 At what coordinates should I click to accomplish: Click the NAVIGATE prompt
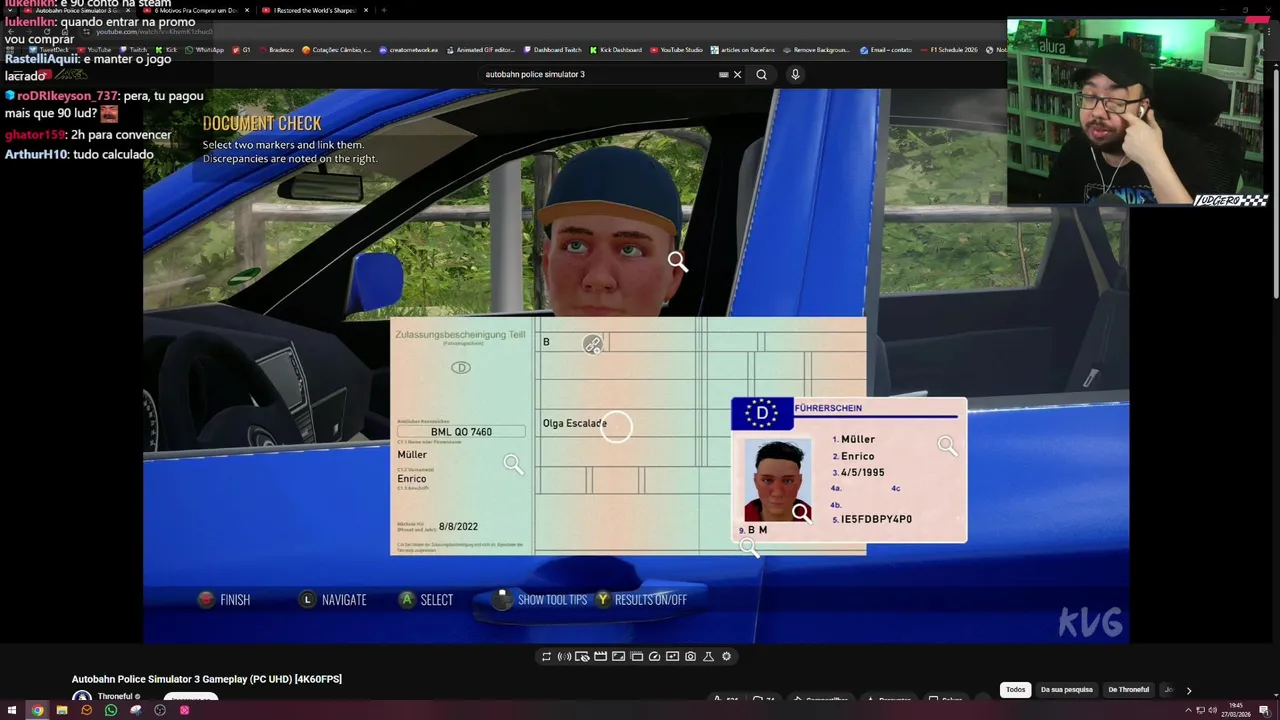point(333,600)
